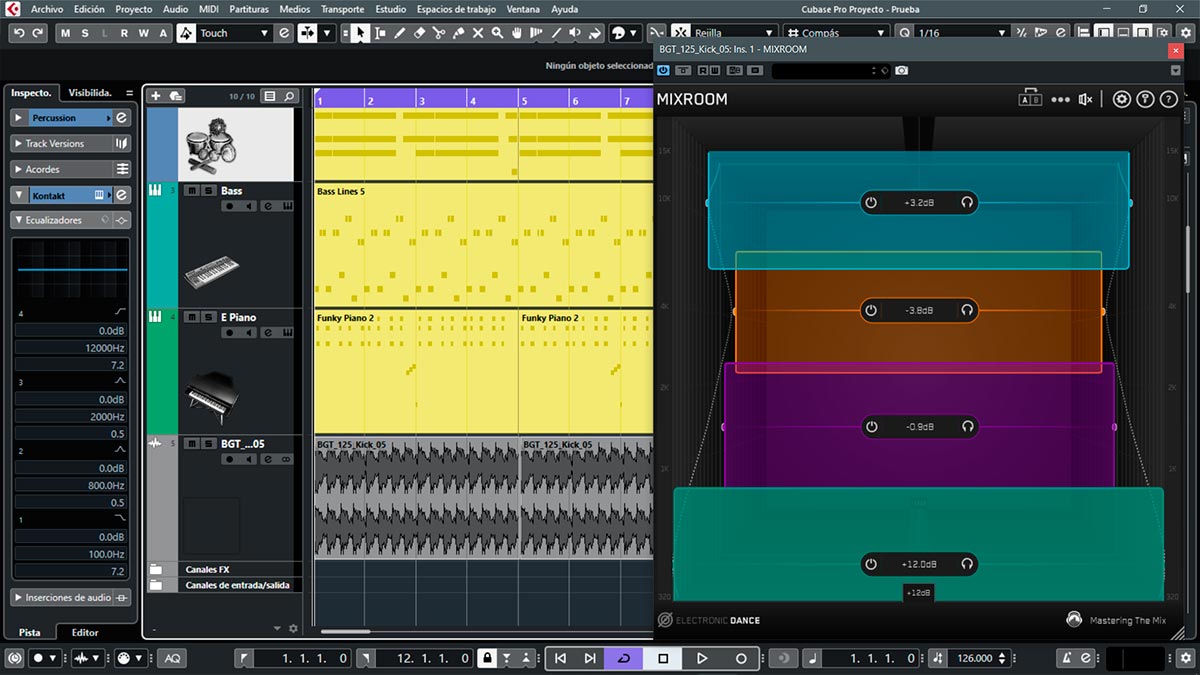Toggle MIXROOM mute speaker icon

[1086, 99]
